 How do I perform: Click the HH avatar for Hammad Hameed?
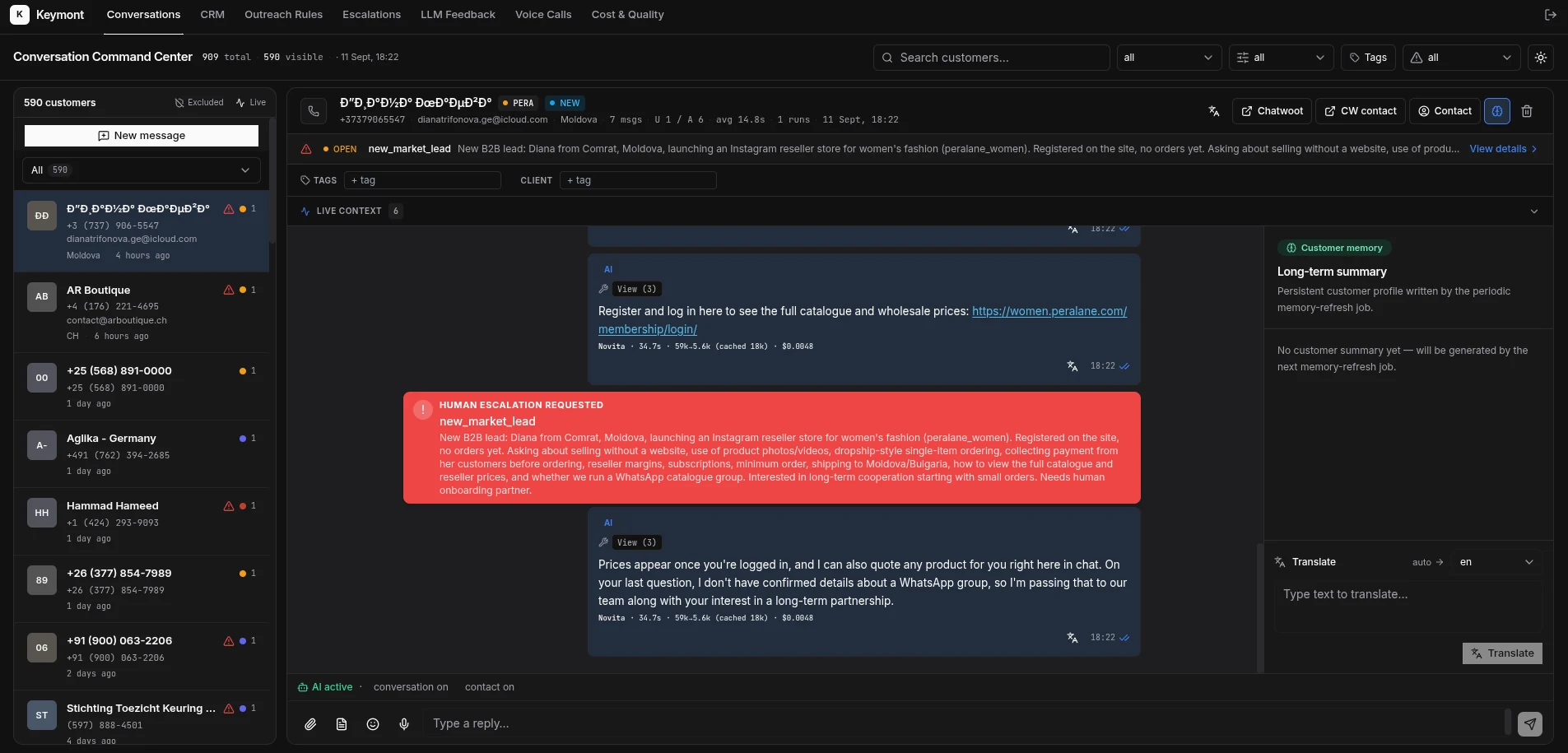click(x=42, y=513)
